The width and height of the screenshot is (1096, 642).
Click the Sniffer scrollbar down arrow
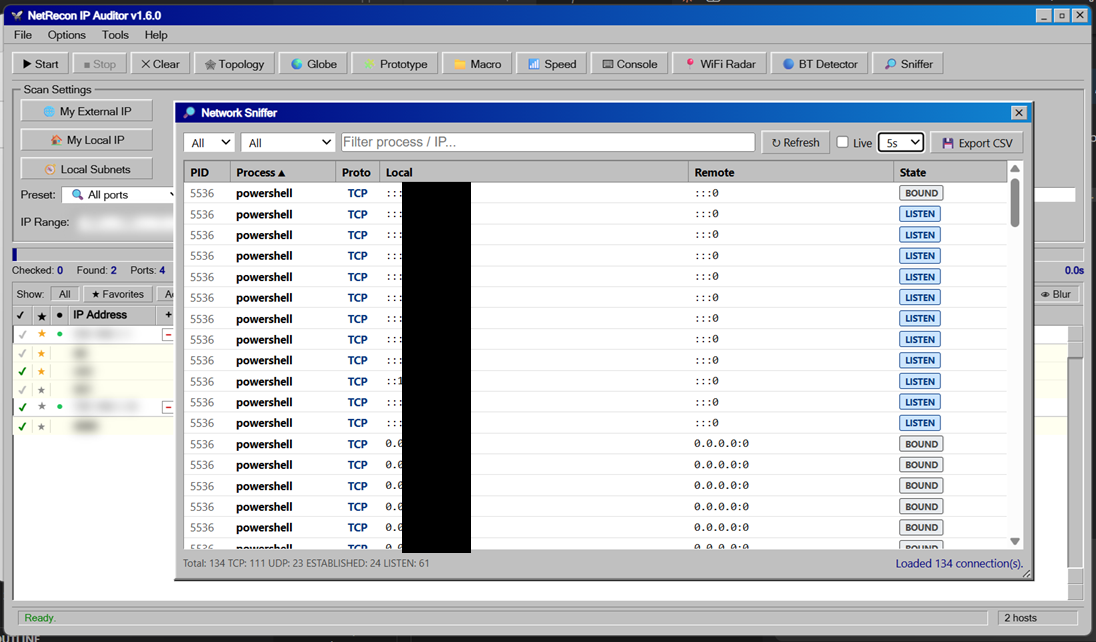pyautogui.click(x=1014, y=541)
